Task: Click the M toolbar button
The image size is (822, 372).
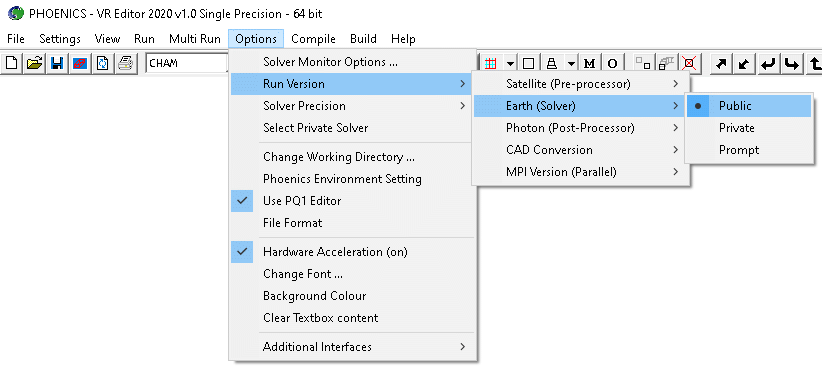Action: click(x=590, y=63)
